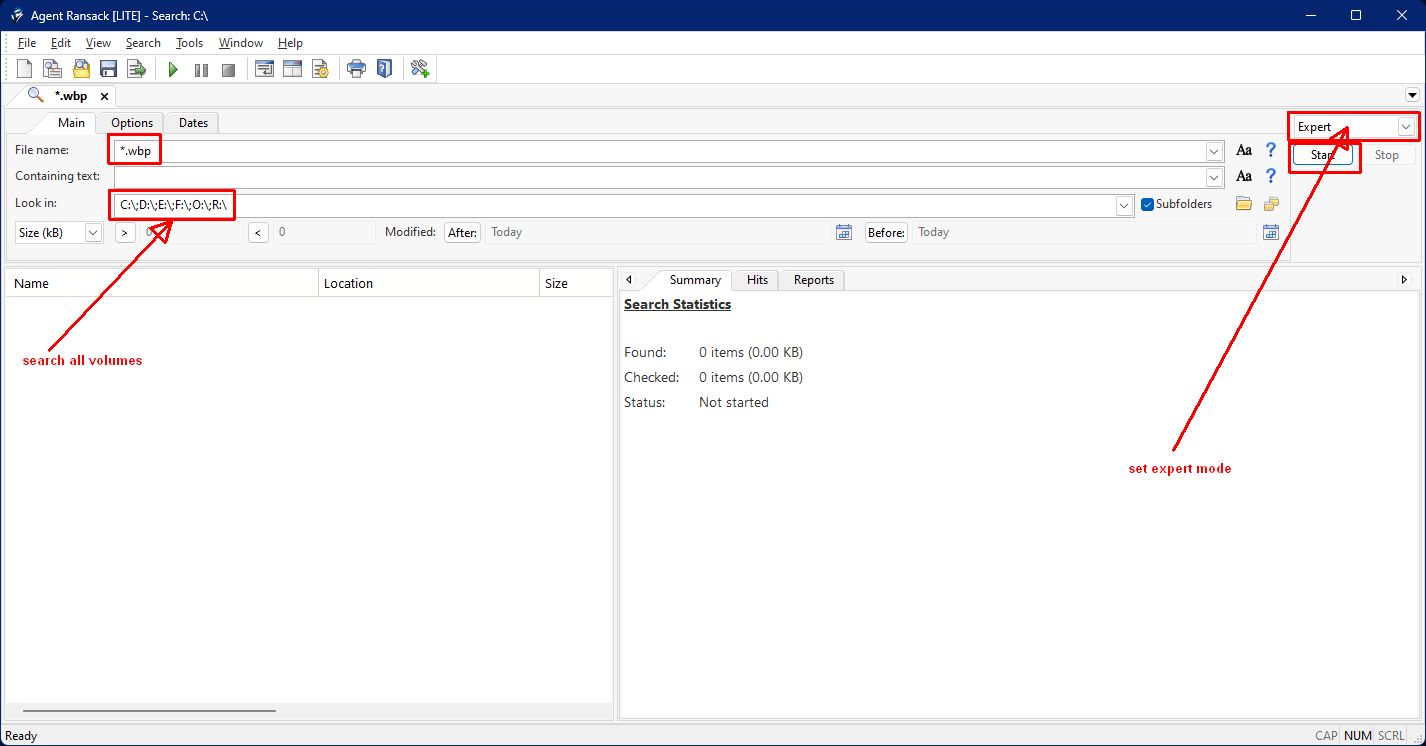Click the "Not started" status text
The height and width of the screenshot is (746, 1426).
[734, 402]
